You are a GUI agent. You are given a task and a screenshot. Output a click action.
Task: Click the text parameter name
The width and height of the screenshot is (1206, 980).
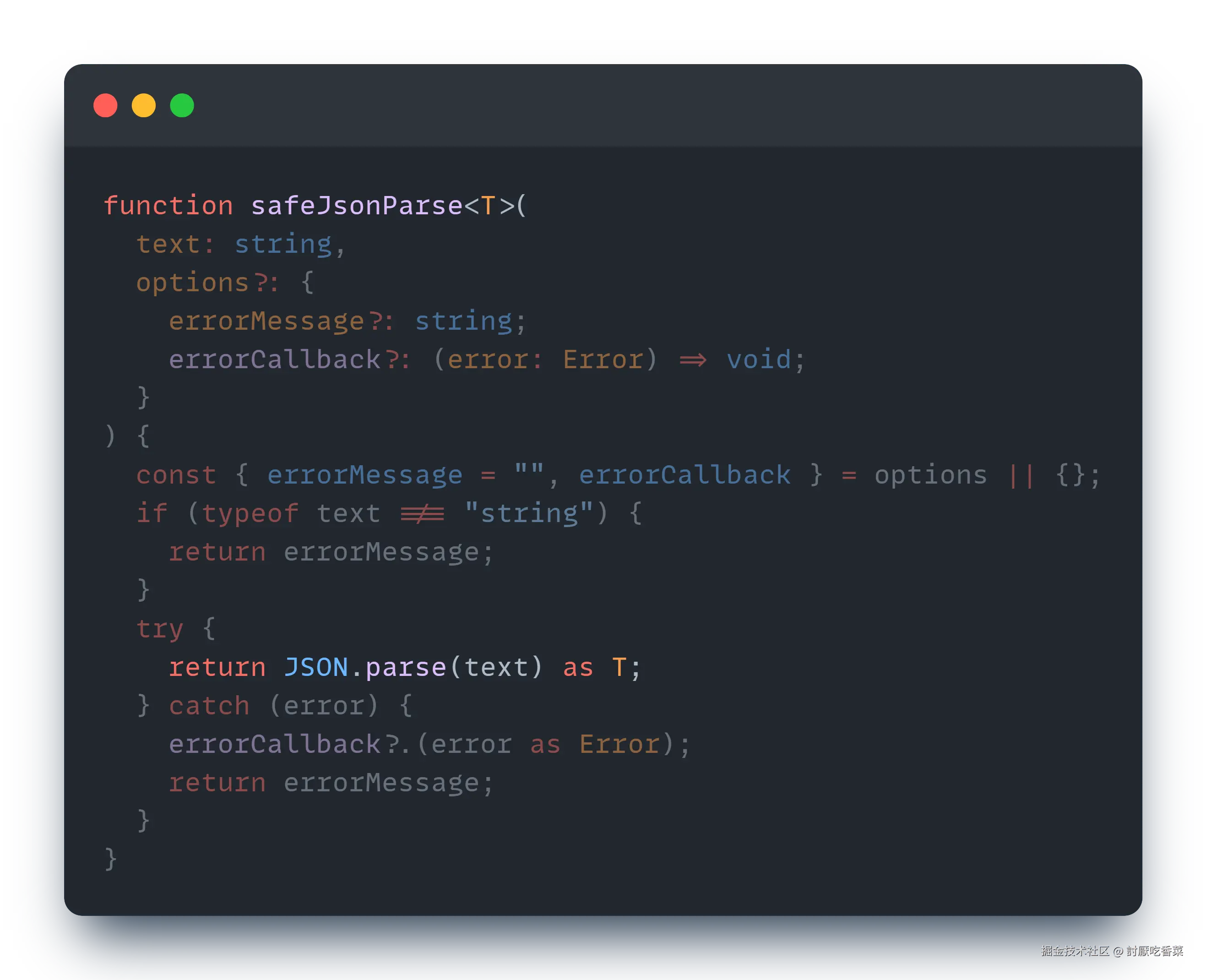click(x=168, y=245)
